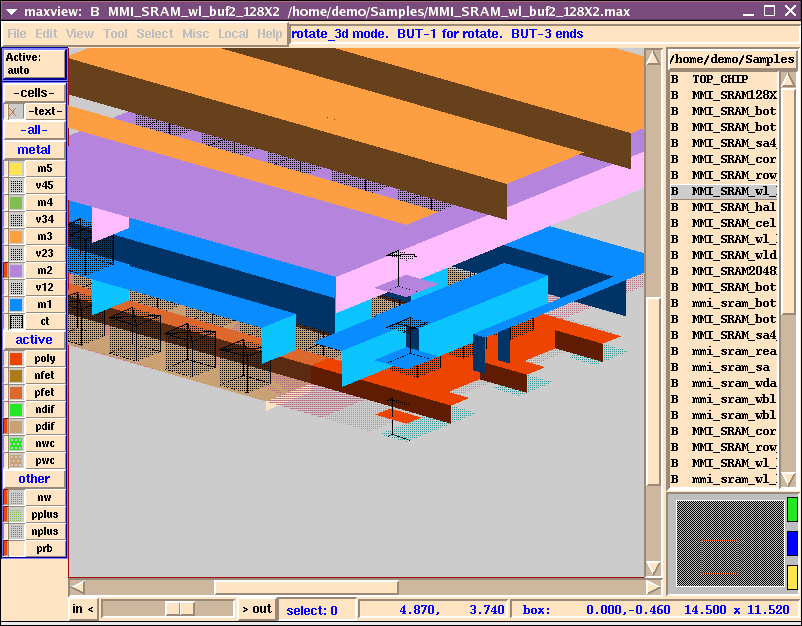The height and width of the screenshot is (626, 802).
Task: Open the File menu
Action: (17, 34)
